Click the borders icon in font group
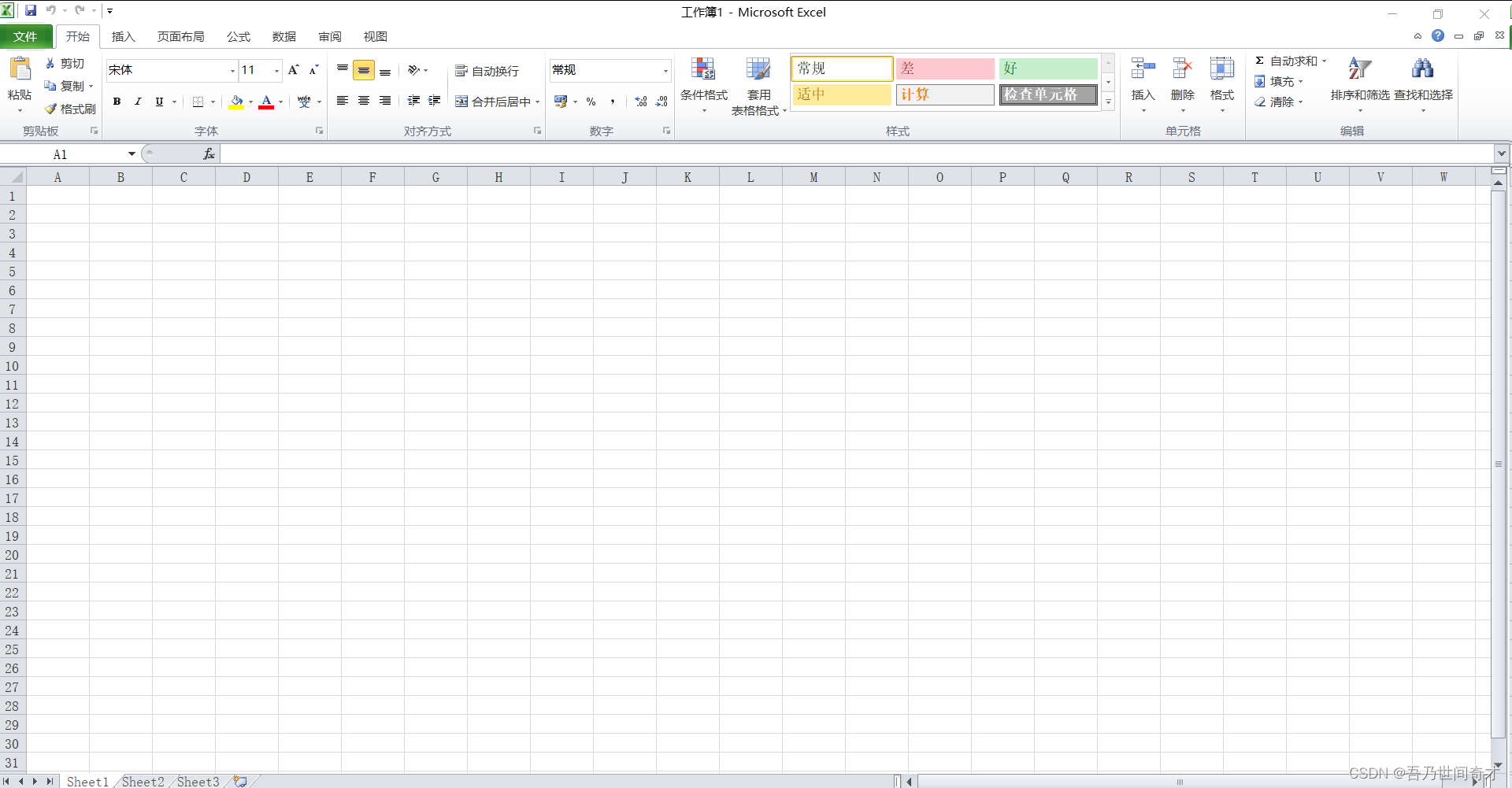The height and width of the screenshot is (788, 1512). coord(198,102)
